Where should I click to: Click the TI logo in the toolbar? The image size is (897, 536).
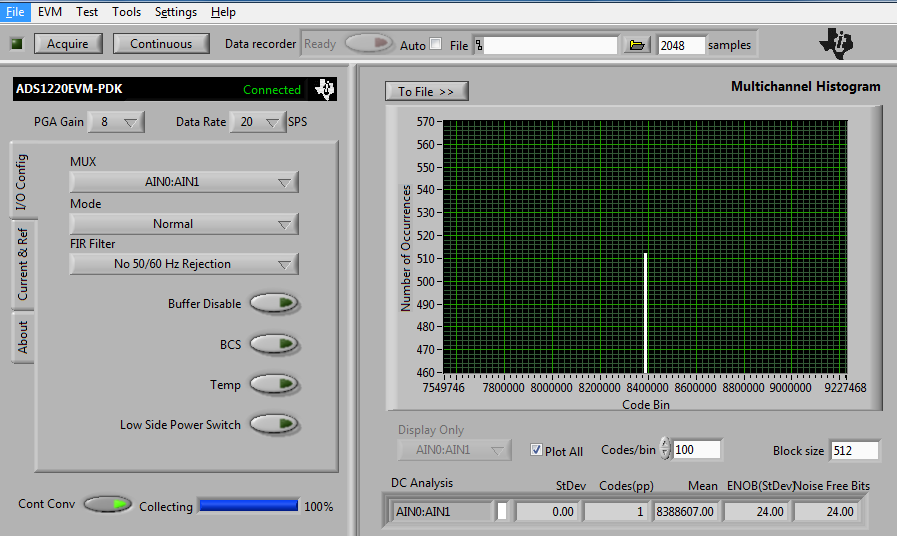coord(836,43)
